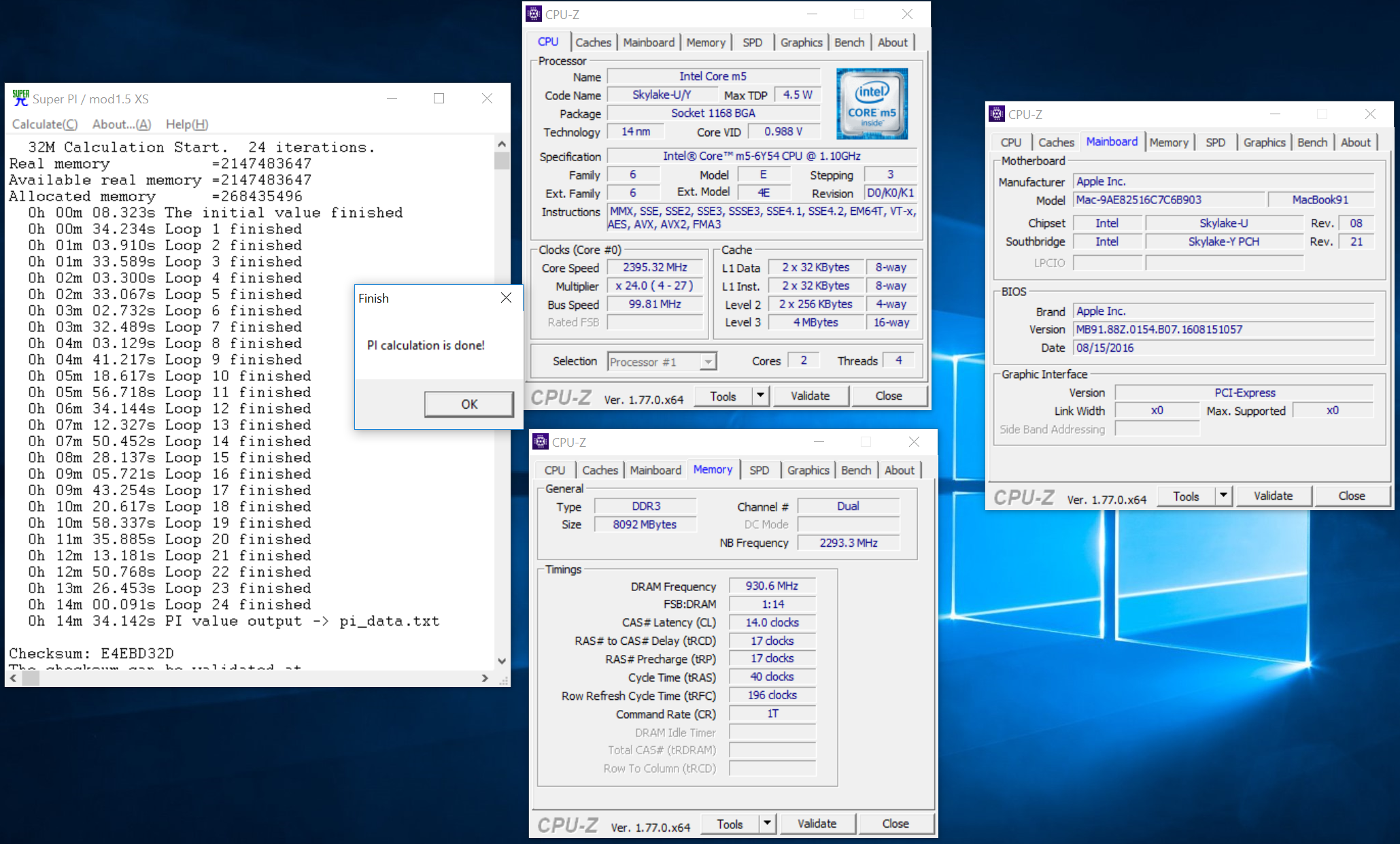Viewport: 1400px width, 844px height.
Task: Switch to Mainboard tab in the CPU window
Action: (649, 42)
